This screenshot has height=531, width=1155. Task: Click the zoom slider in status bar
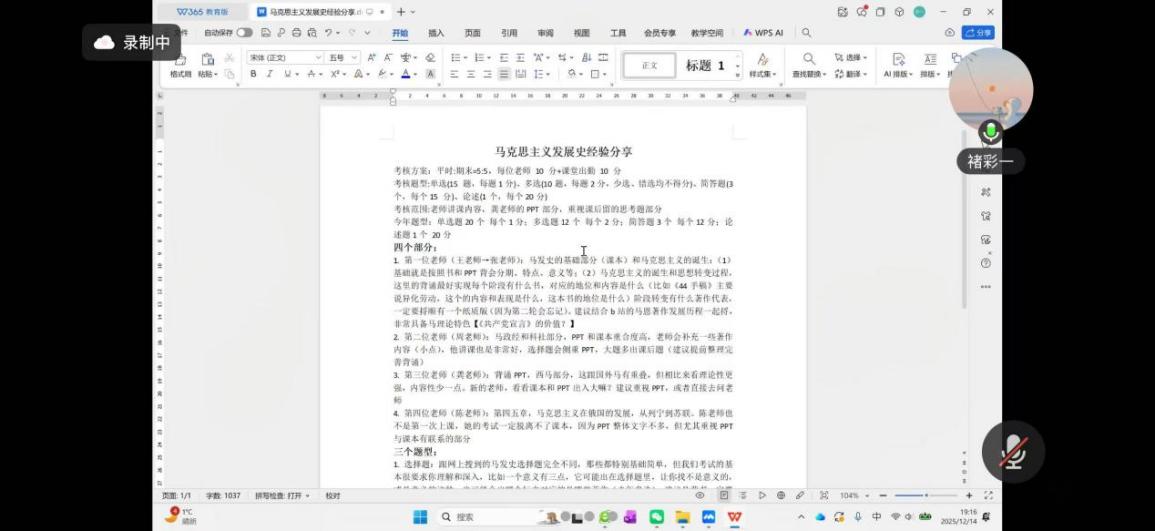pos(925,496)
